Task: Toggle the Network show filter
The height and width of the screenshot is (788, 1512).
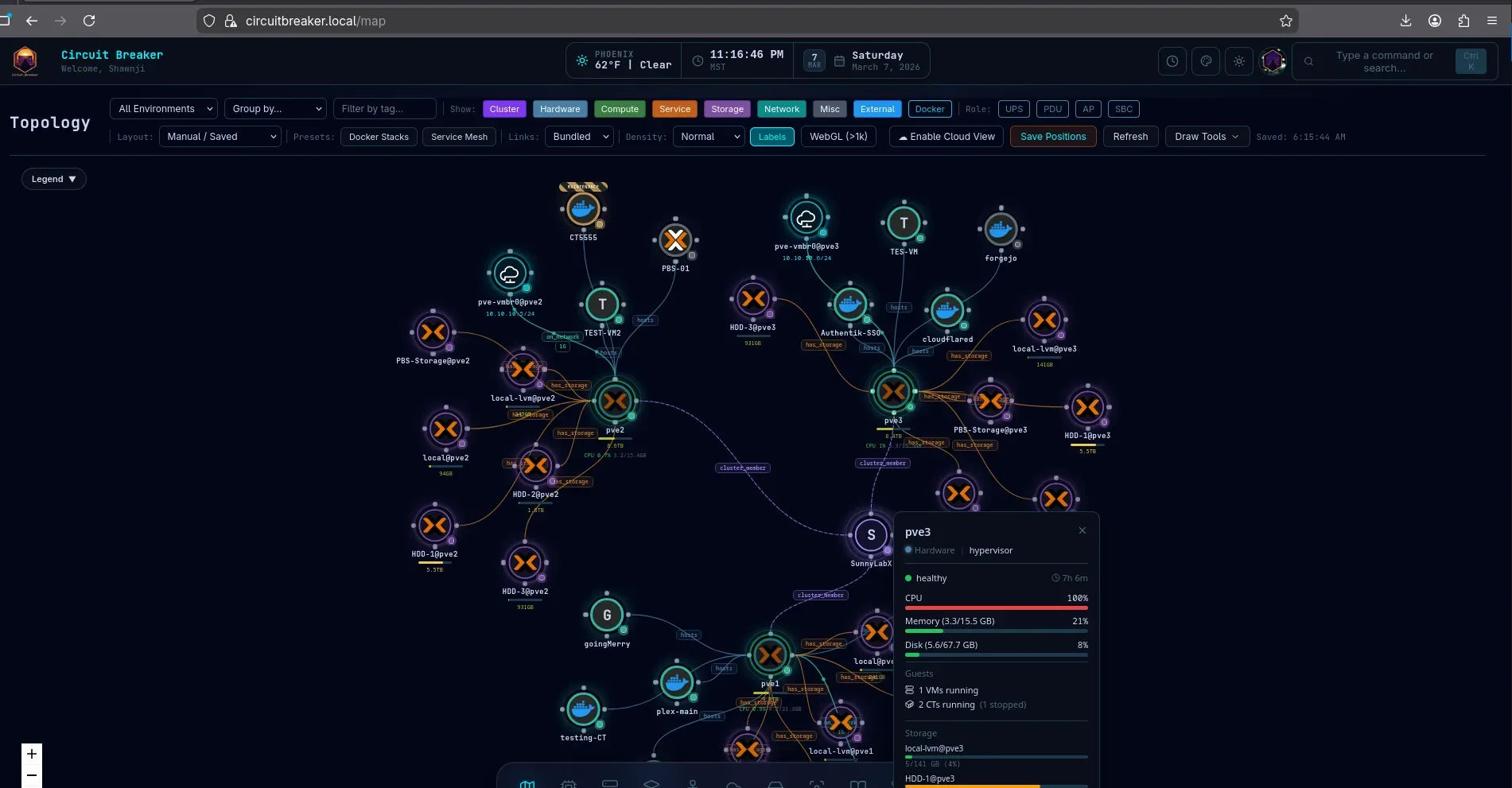Action: pos(782,109)
